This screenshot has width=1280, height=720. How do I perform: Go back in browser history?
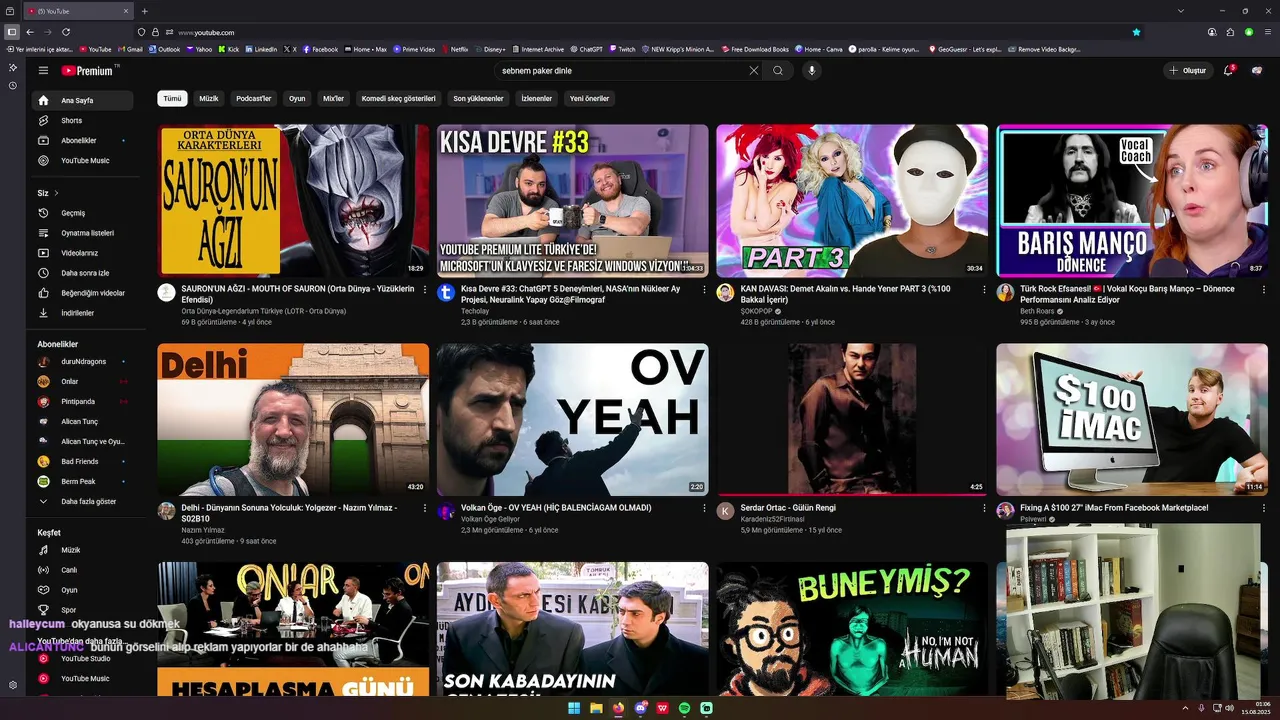[x=30, y=32]
